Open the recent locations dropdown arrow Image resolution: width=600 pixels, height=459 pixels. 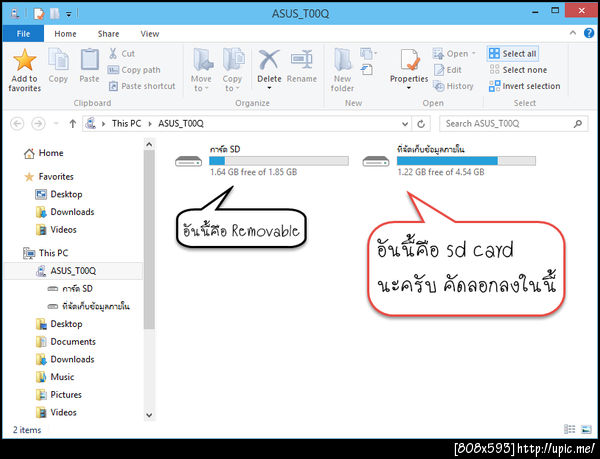coord(56,124)
